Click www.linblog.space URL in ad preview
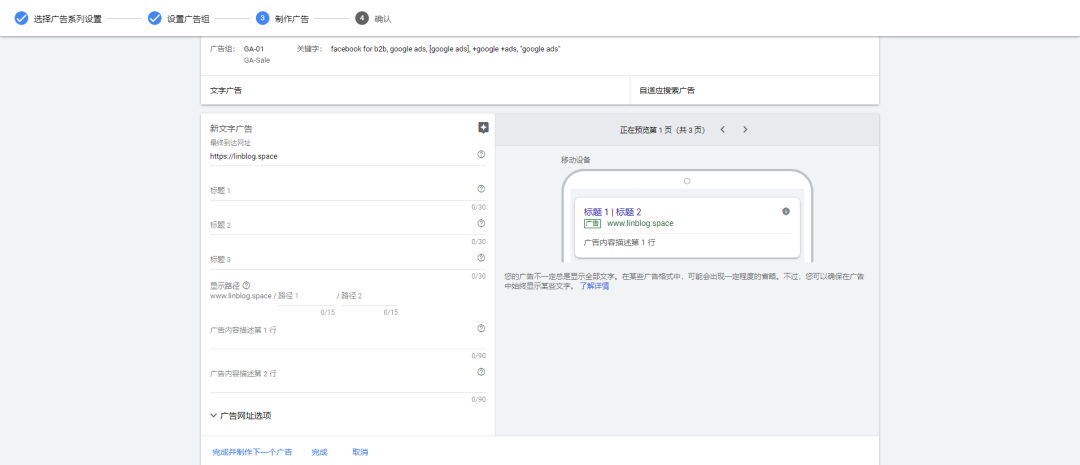 (641, 223)
